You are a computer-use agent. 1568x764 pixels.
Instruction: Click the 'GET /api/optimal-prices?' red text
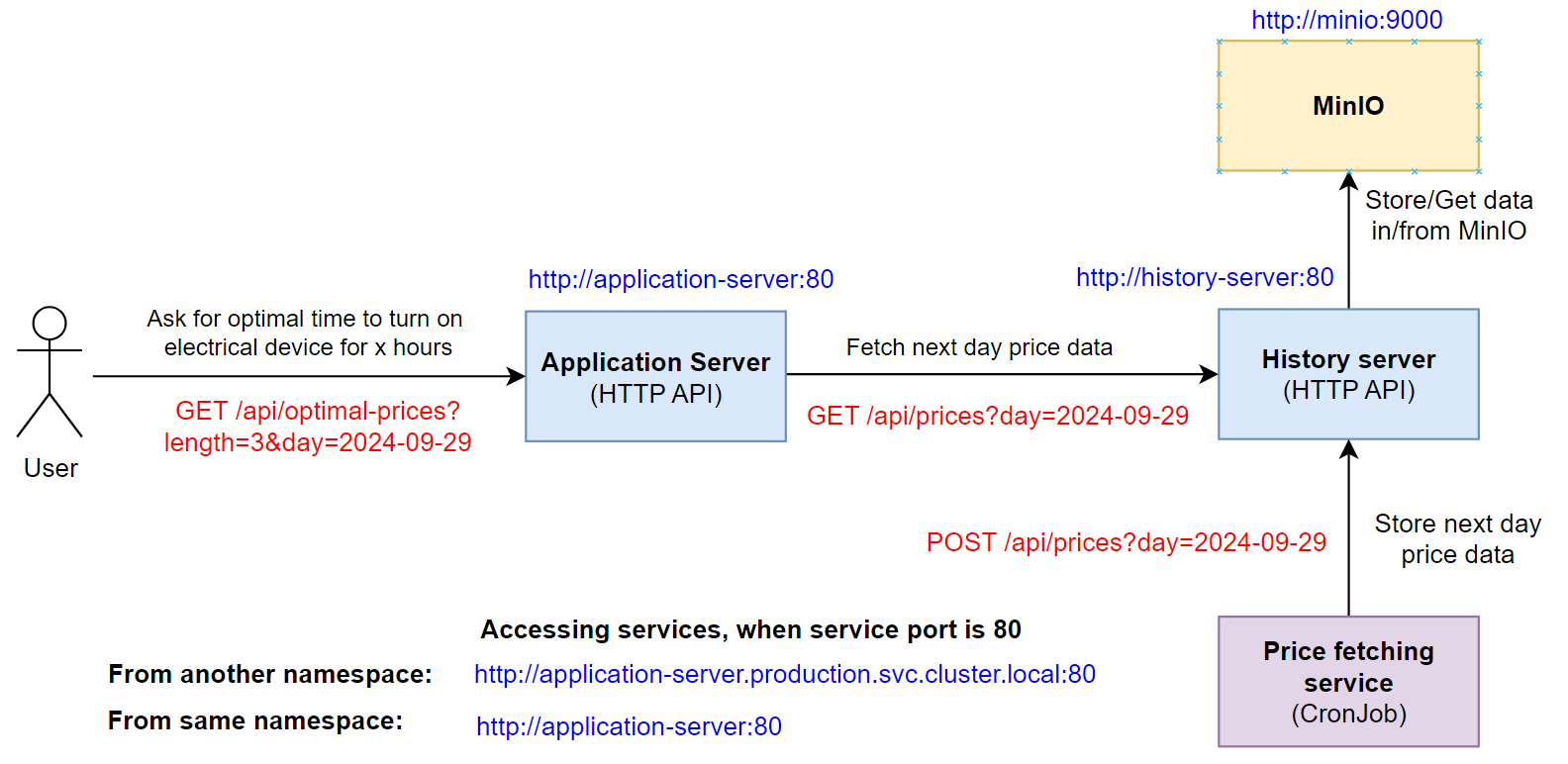coord(318,411)
